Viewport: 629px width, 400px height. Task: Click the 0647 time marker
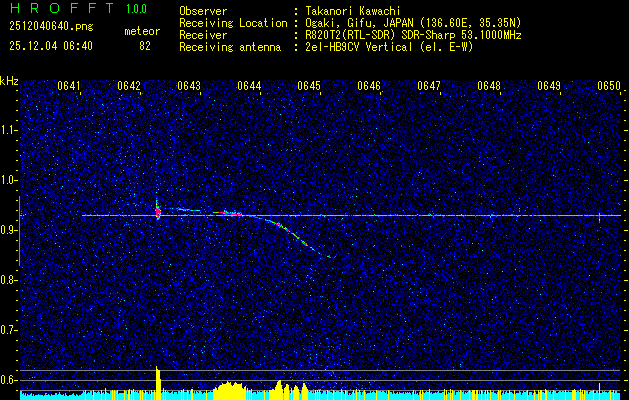click(429, 86)
